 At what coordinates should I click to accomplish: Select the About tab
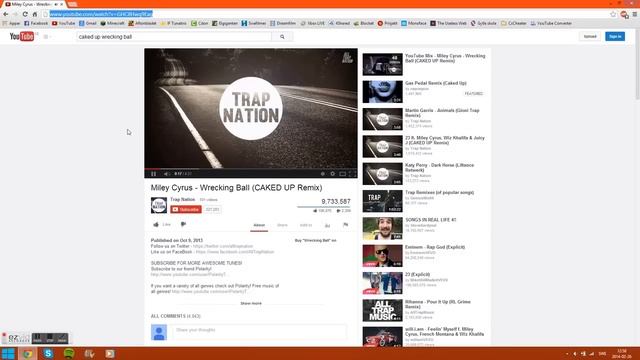click(259, 225)
